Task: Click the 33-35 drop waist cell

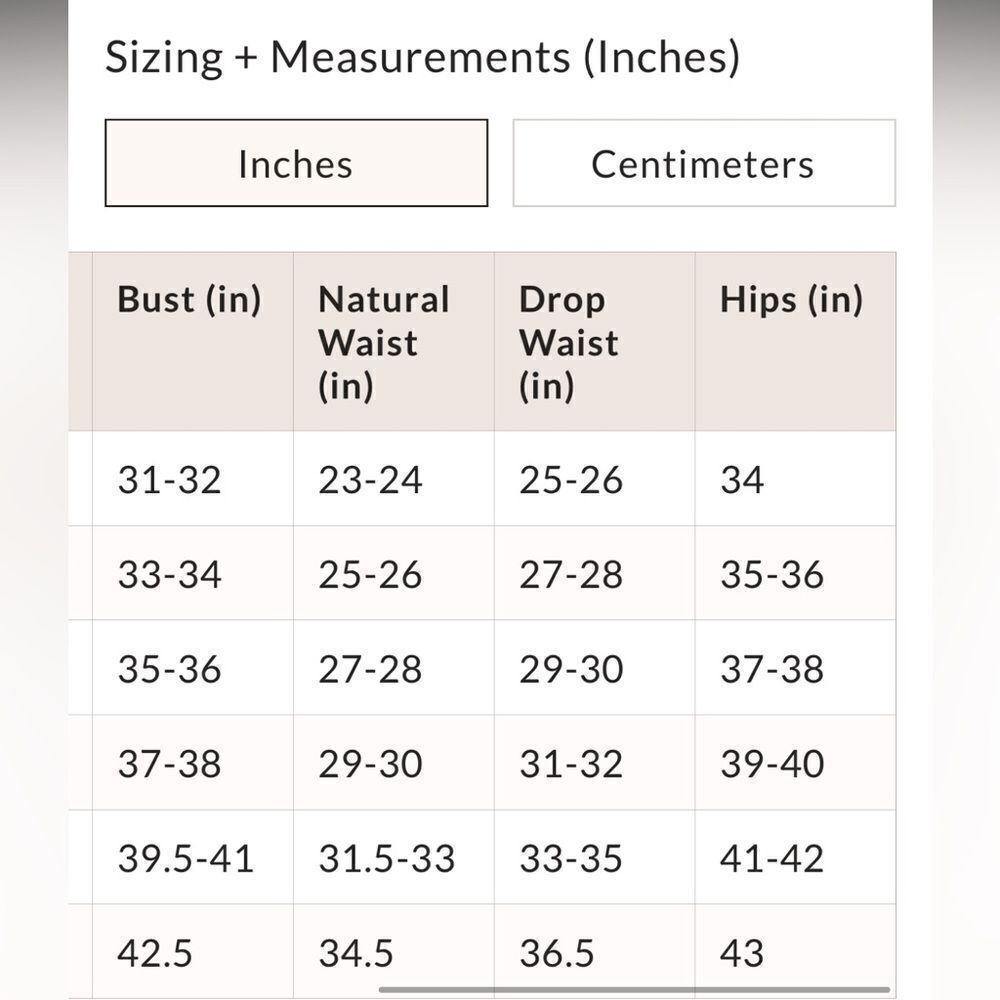Action: (x=571, y=858)
